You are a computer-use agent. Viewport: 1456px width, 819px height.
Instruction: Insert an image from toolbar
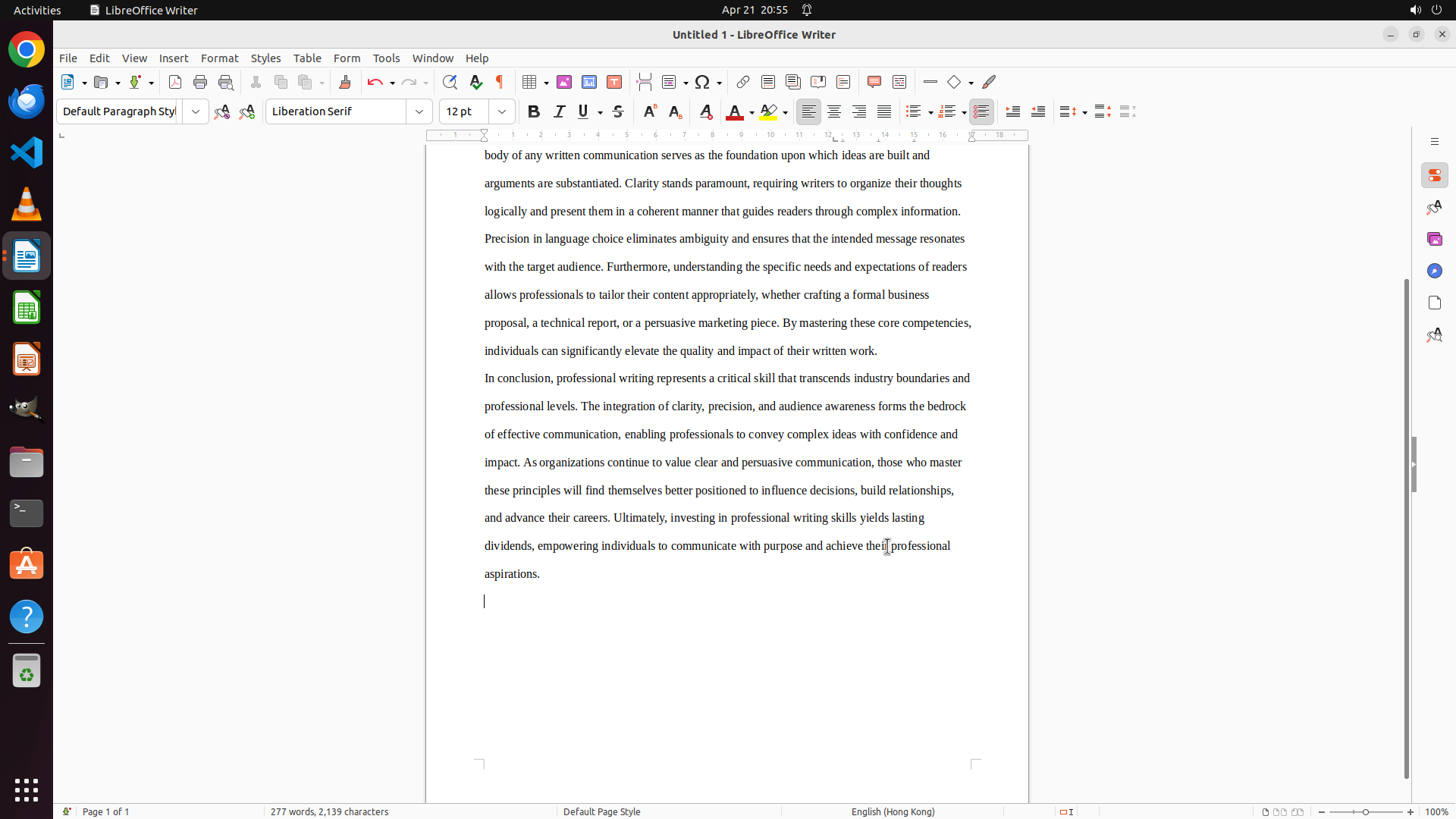[564, 82]
